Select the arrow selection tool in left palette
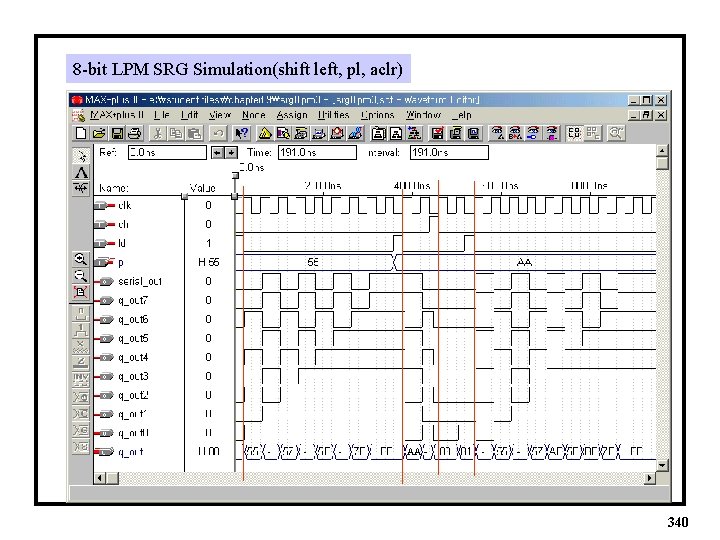The width and height of the screenshot is (720, 540). tap(81, 156)
